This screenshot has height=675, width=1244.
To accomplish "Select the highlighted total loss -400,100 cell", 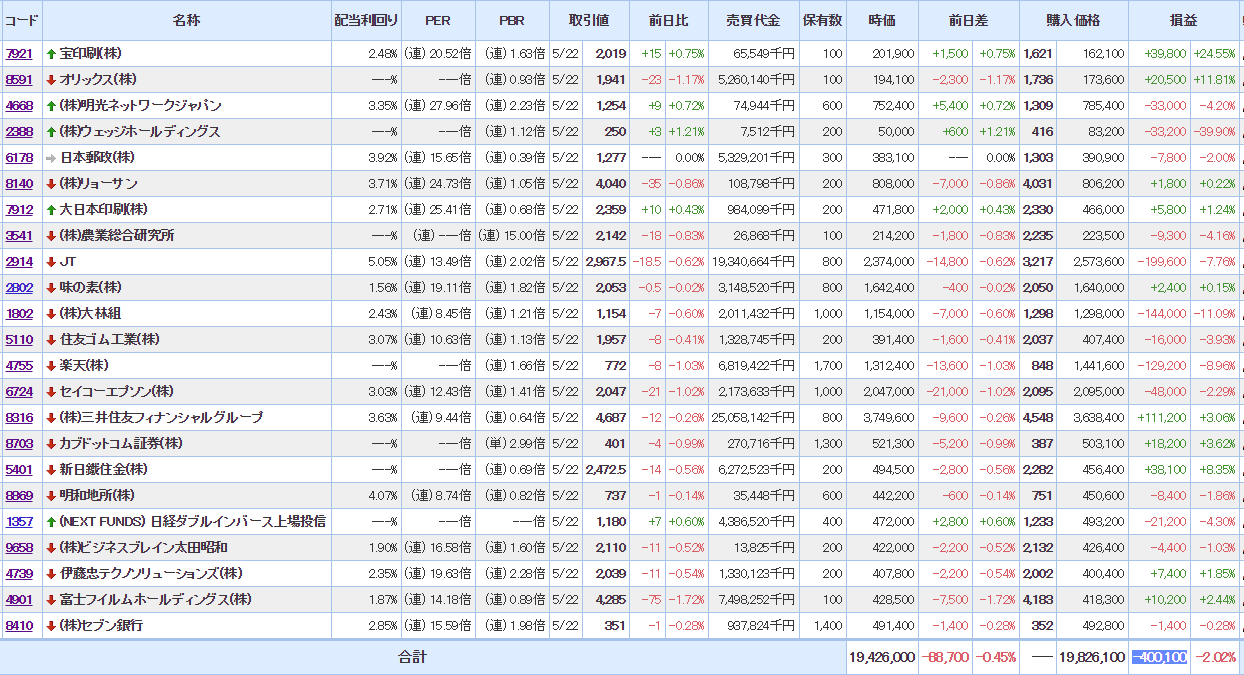I will (x=1159, y=657).
